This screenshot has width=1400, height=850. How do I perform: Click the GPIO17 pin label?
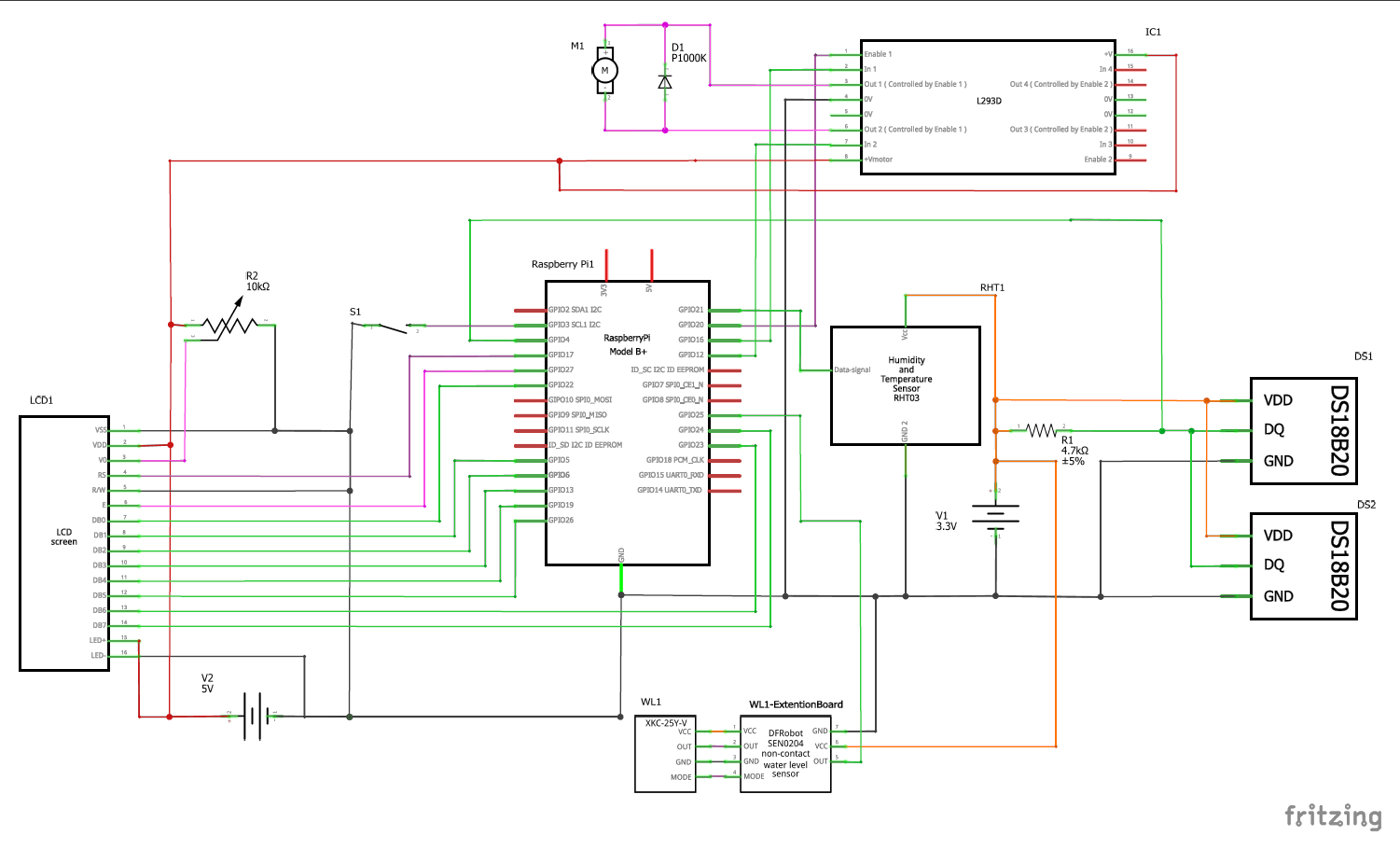[x=561, y=355]
